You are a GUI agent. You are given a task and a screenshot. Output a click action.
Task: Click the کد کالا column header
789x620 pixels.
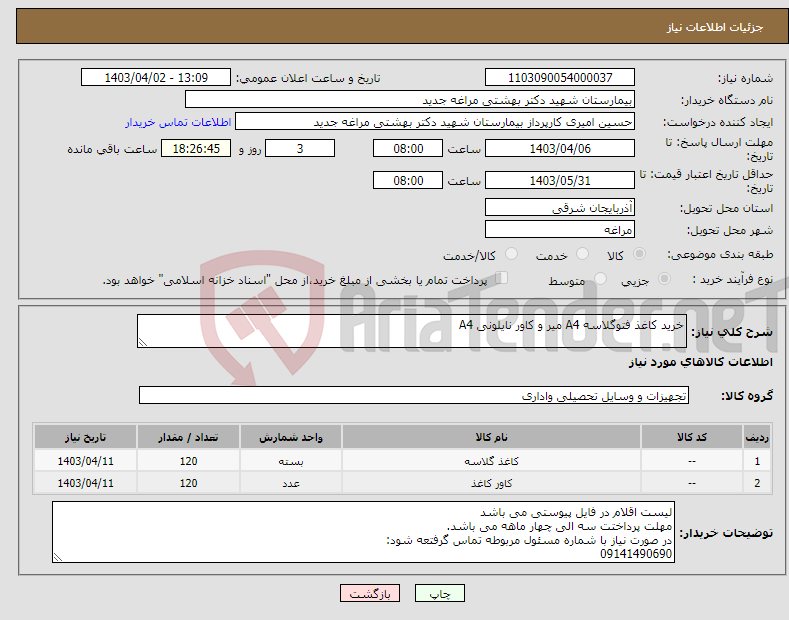[692, 437]
